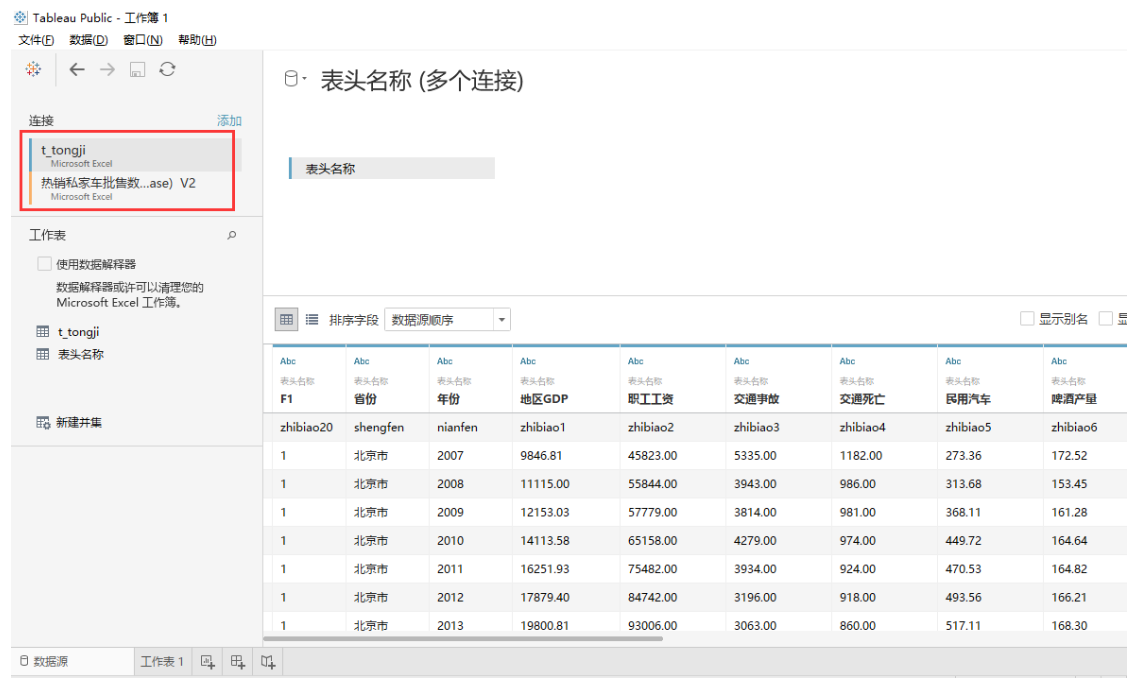Open the 窗口(N) menu
Image resolution: width=1135 pixels, height=682 pixels.
pos(143,40)
